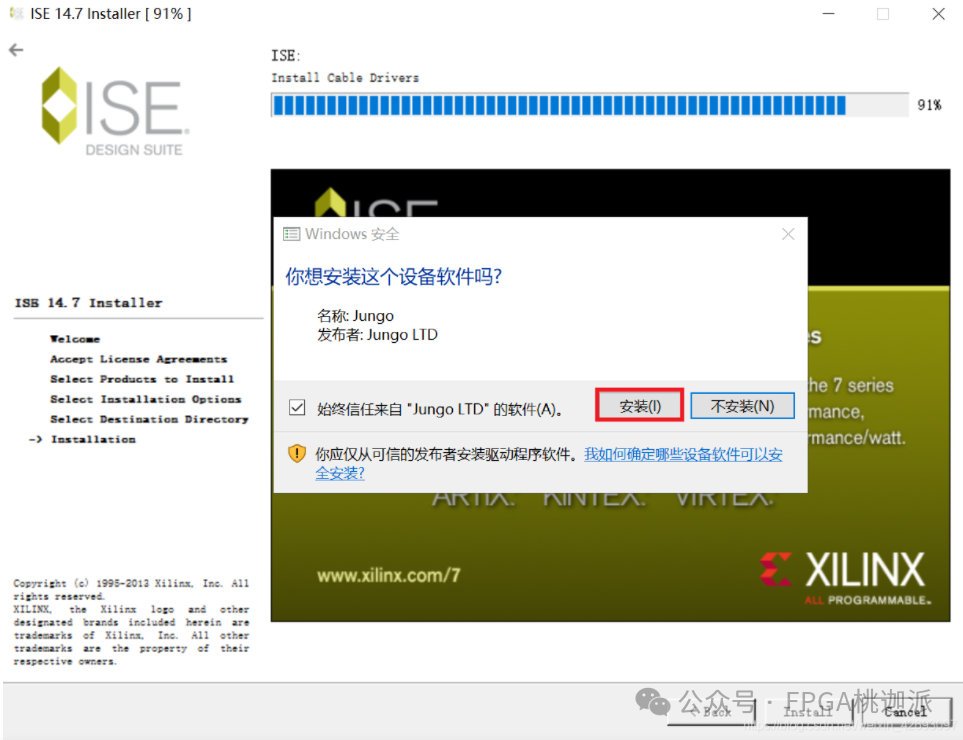Click the yellow warning icon in the dialog

[x=297, y=453]
